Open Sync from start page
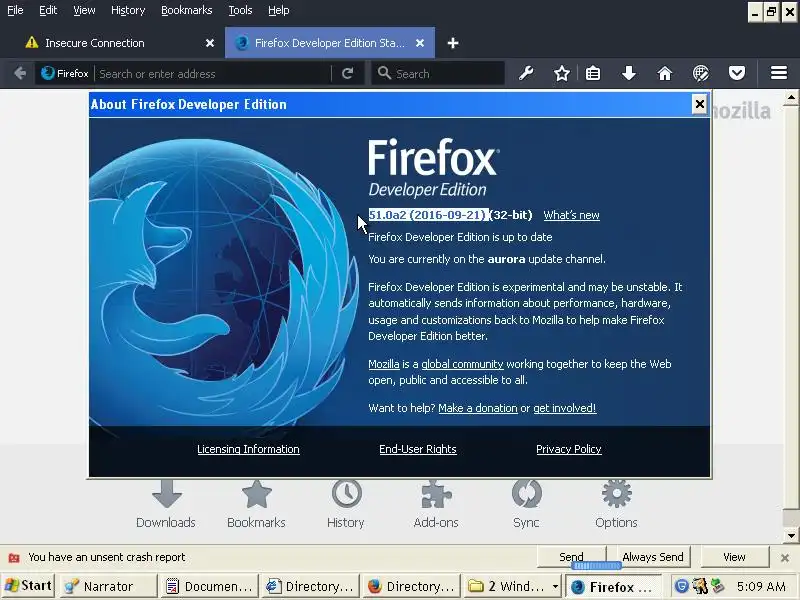The width and height of the screenshot is (800, 600). click(526, 505)
